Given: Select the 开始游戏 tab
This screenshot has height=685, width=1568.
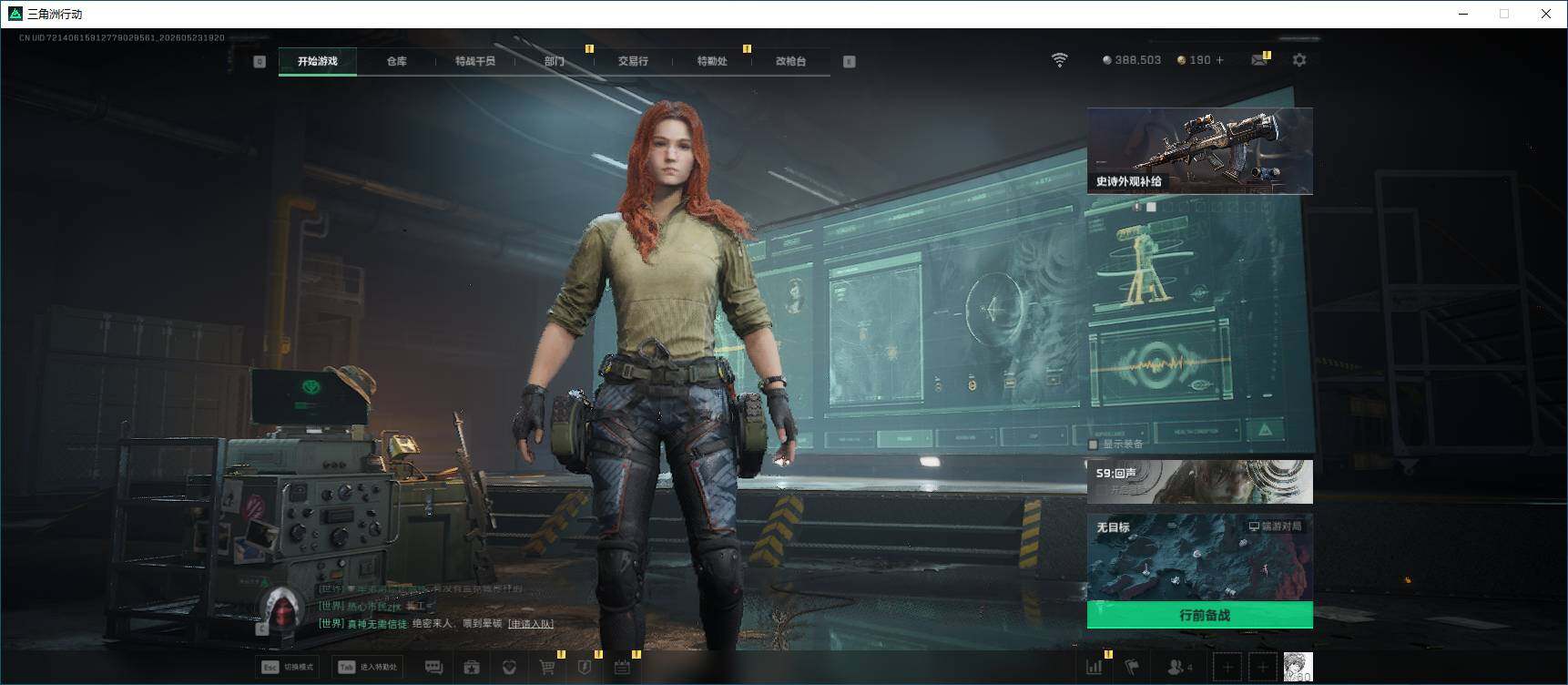Looking at the screenshot, I should click(318, 61).
